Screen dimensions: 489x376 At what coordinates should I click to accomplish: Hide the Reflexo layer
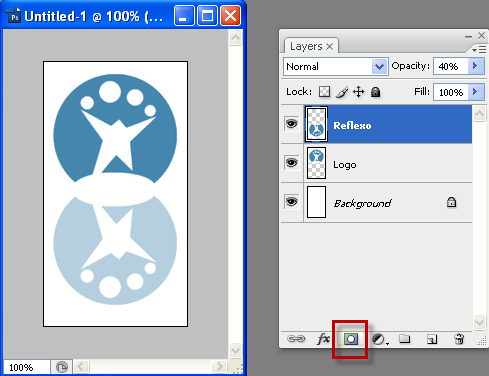[292, 124]
